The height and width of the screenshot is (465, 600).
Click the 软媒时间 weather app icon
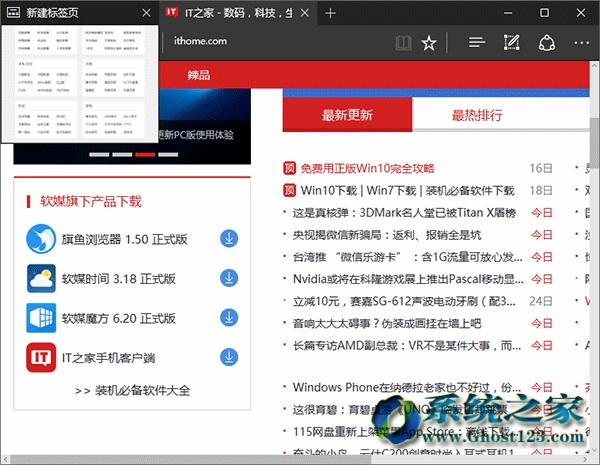[41, 278]
